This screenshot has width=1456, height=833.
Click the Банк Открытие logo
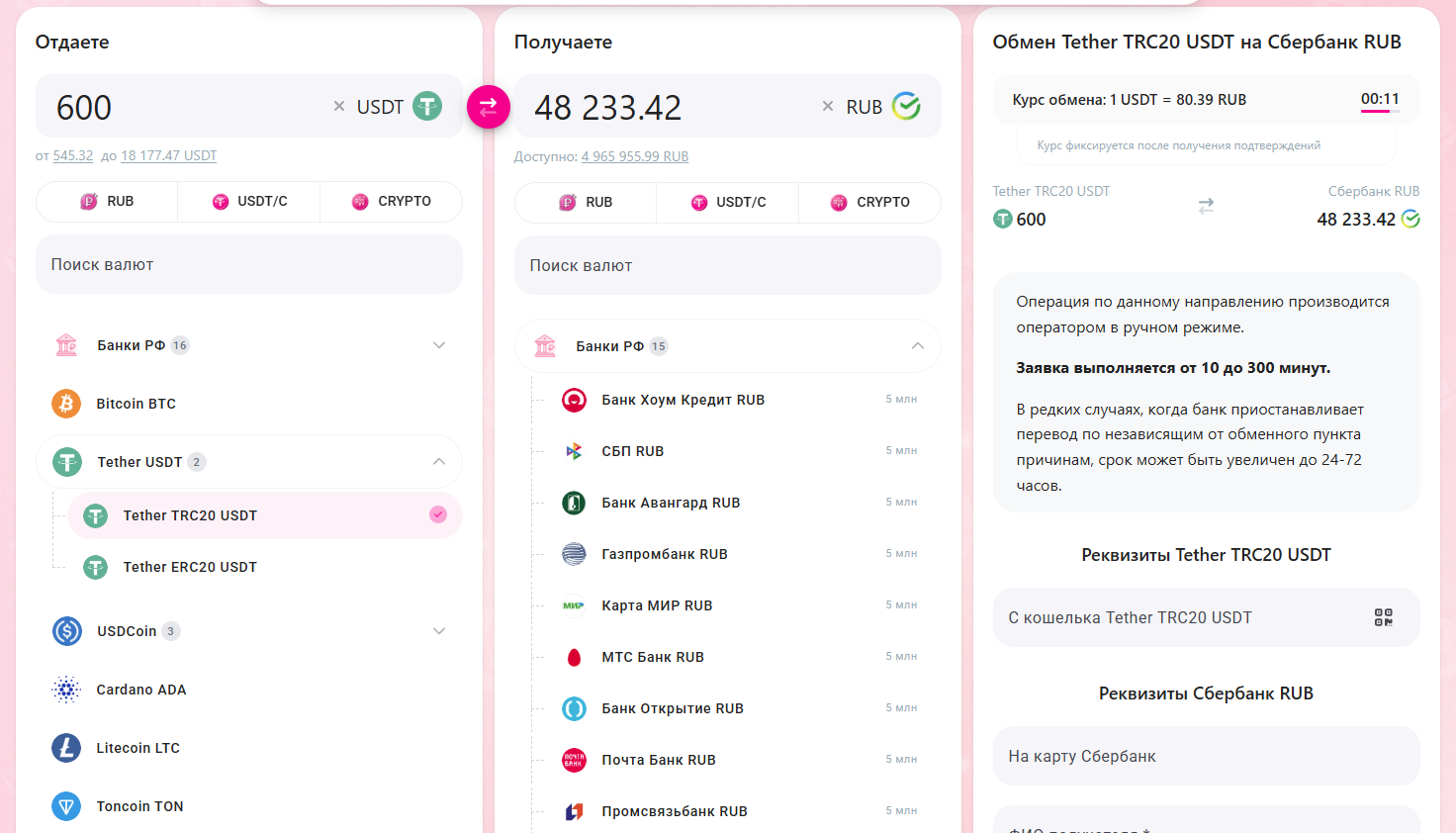coord(574,708)
